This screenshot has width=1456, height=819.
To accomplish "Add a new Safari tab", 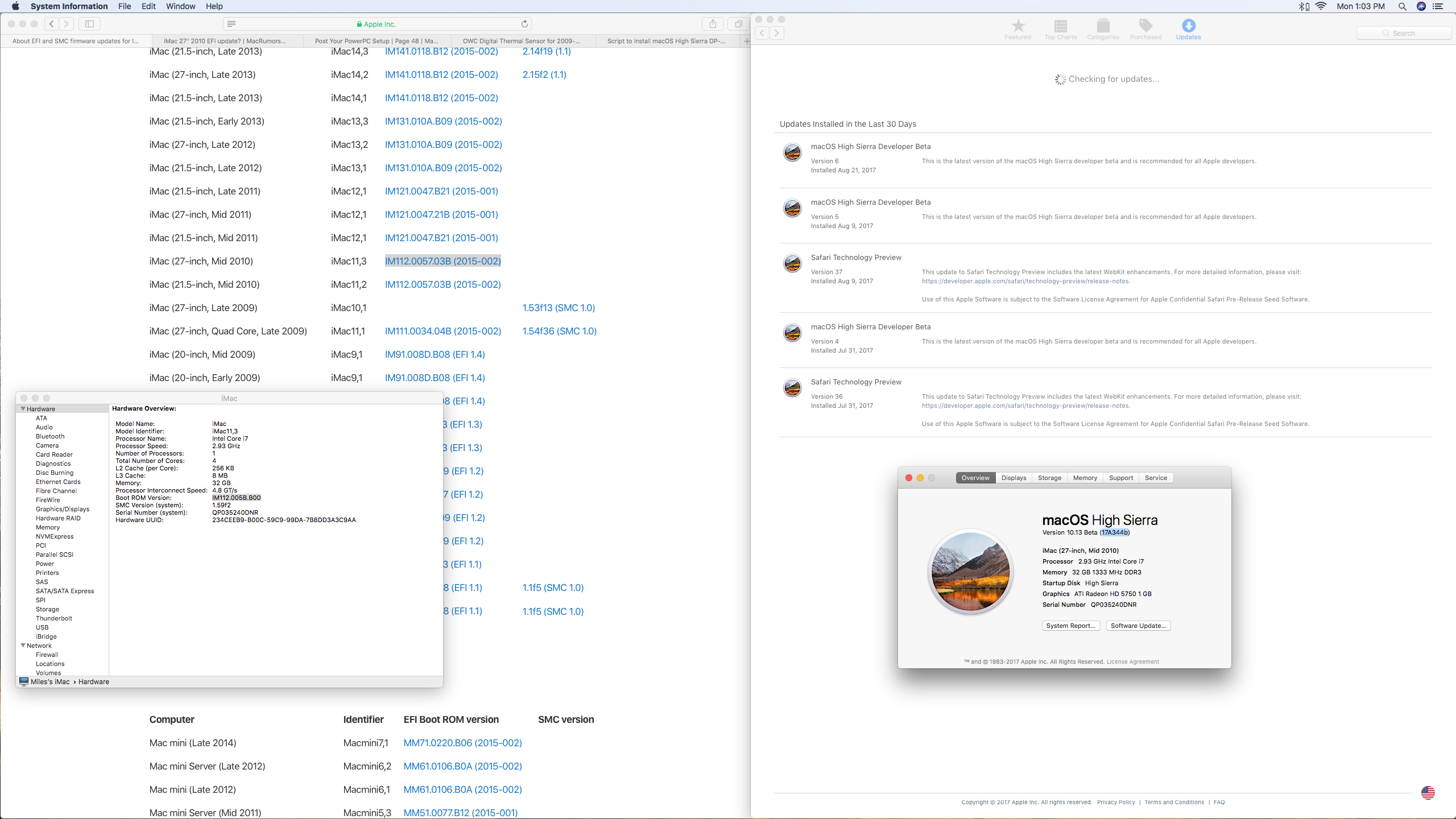I will point(746,41).
